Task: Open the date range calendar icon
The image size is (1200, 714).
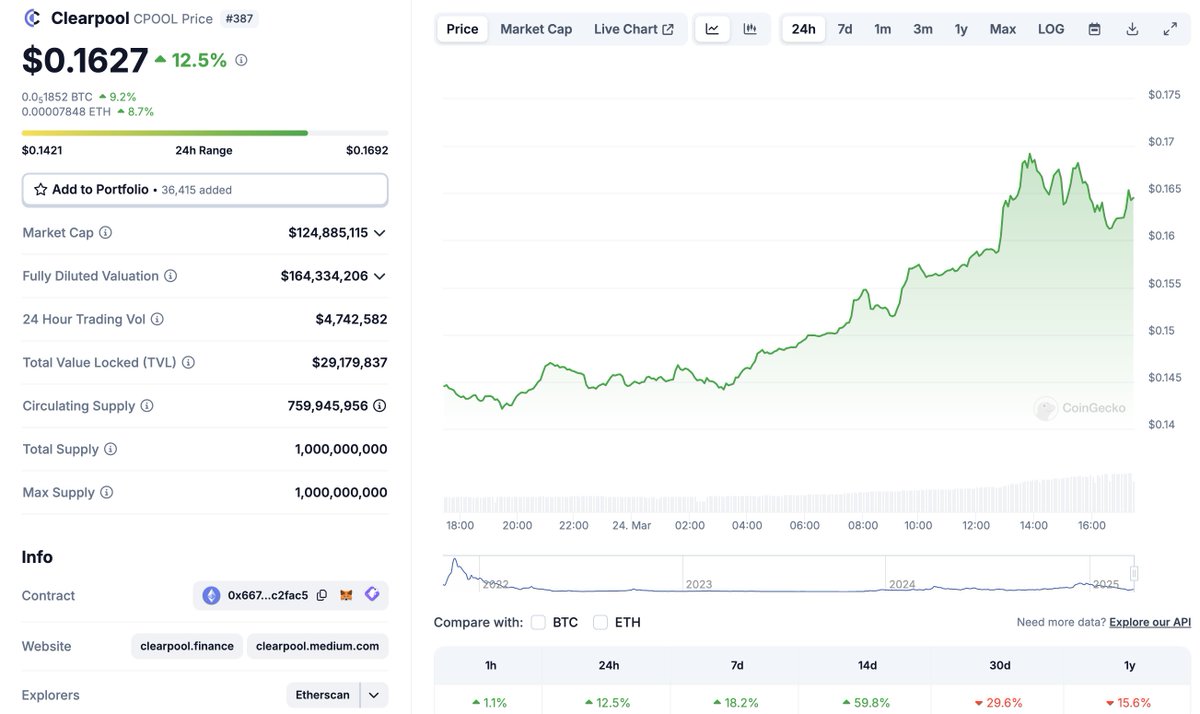Action: (x=1094, y=28)
